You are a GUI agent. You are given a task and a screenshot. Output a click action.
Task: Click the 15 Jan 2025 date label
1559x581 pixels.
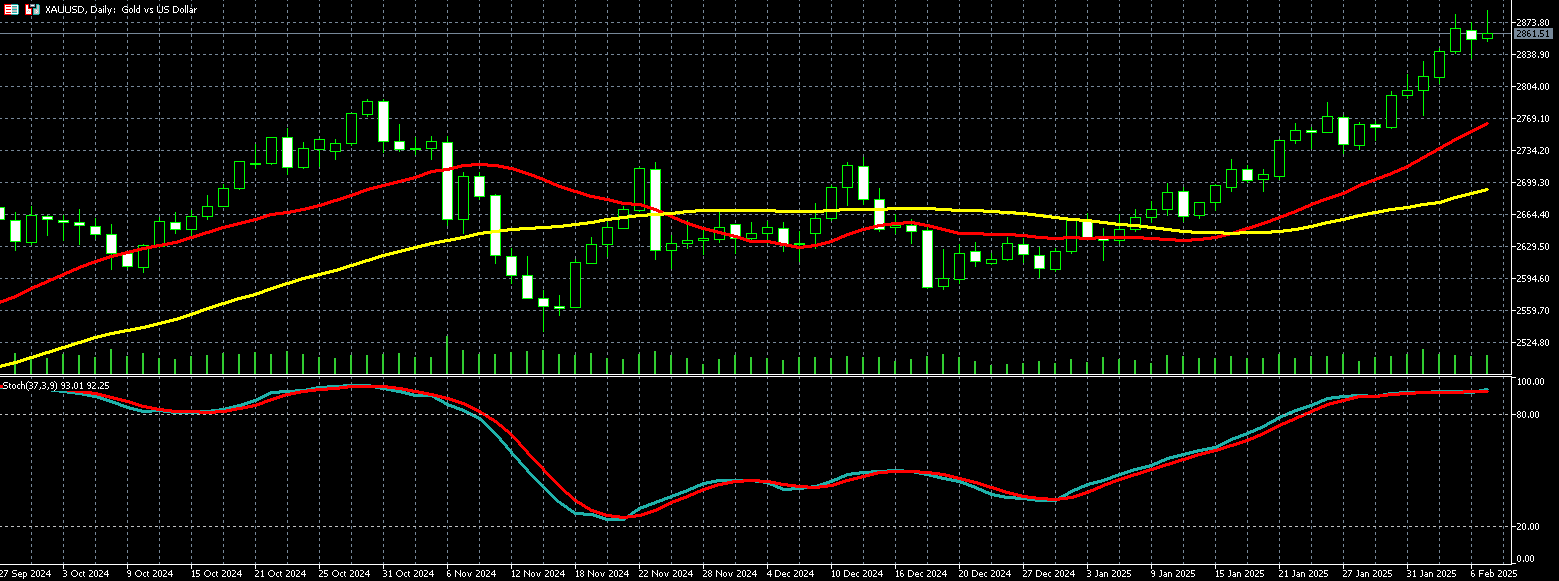coord(1240,574)
